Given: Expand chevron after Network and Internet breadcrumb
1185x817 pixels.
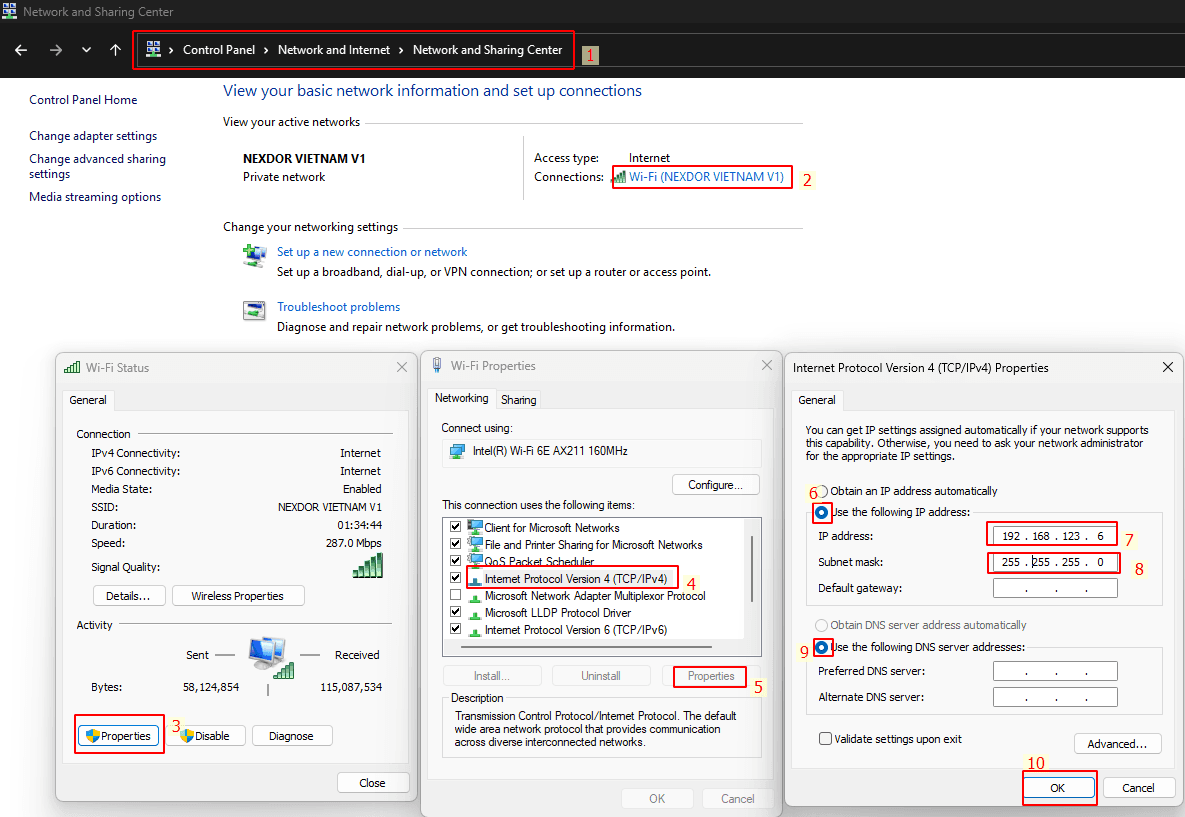Looking at the screenshot, I should [x=401, y=50].
